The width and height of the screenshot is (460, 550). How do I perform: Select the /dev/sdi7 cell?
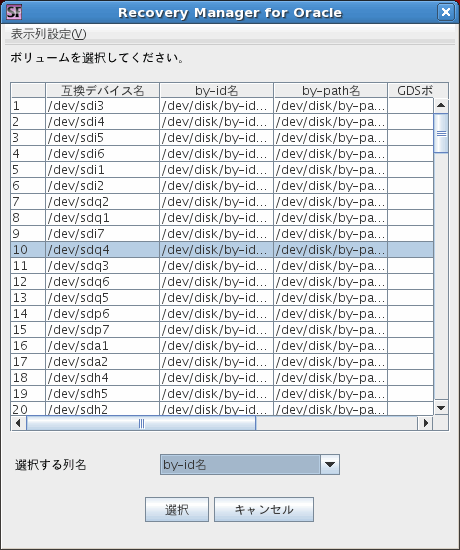[102, 234]
